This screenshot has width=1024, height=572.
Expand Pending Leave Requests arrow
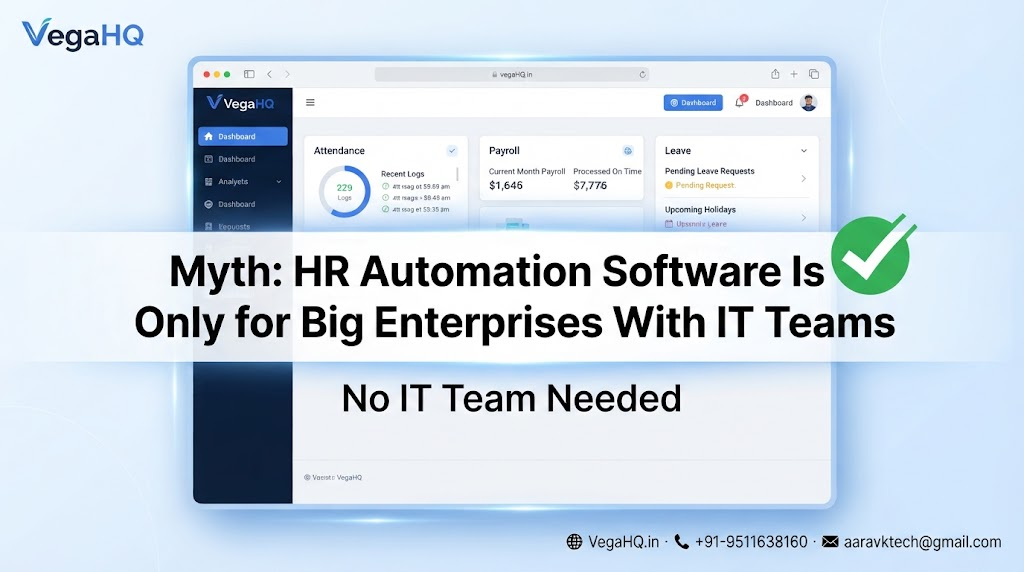[804, 178]
